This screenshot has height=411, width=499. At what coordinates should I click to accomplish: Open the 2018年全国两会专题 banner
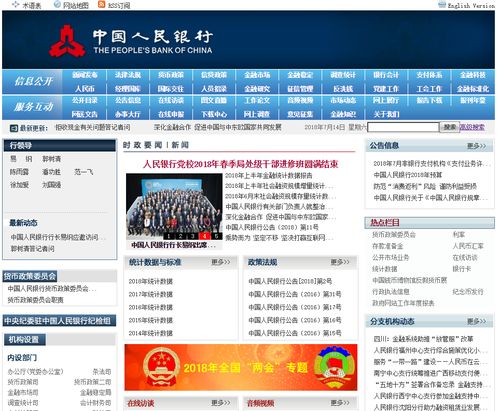241,367
